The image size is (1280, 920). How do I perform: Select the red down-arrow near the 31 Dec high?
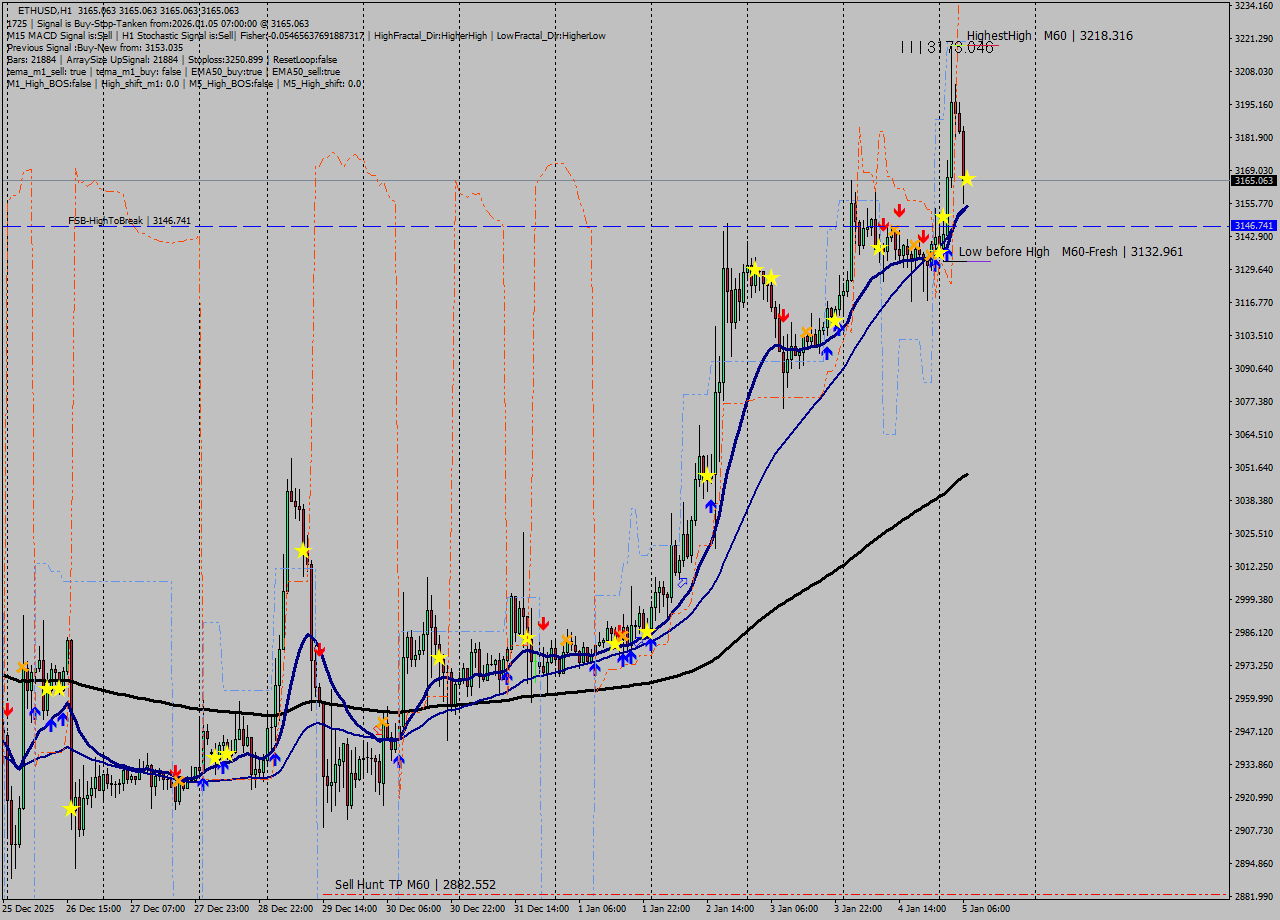(543, 622)
